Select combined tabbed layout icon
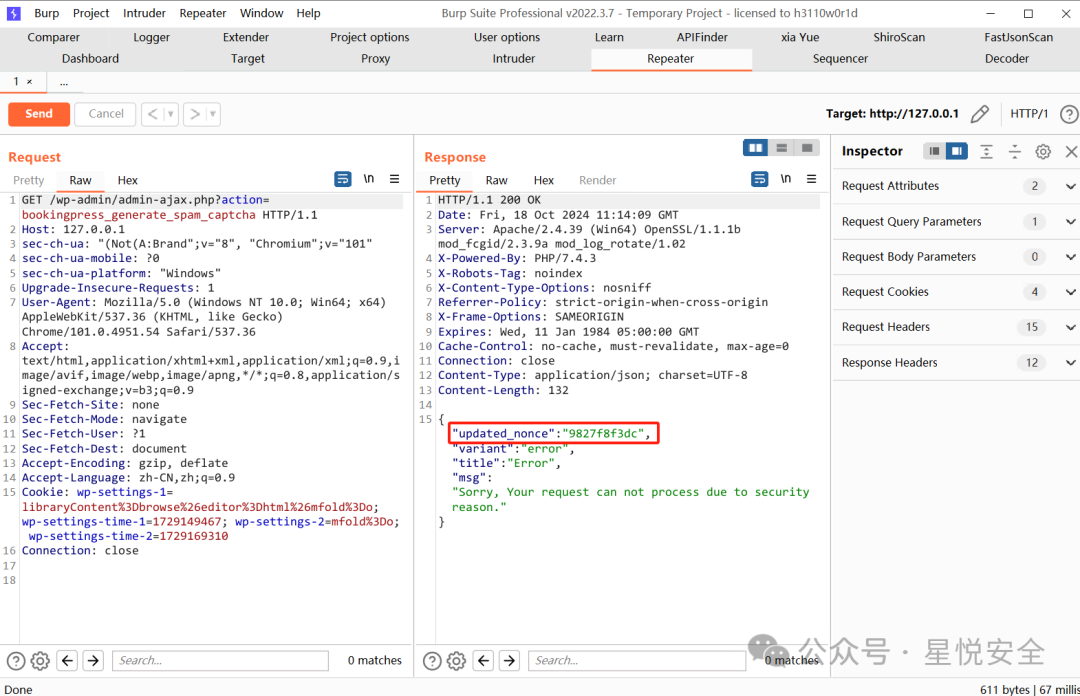The height and width of the screenshot is (696, 1080). pyautogui.click(x=807, y=147)
